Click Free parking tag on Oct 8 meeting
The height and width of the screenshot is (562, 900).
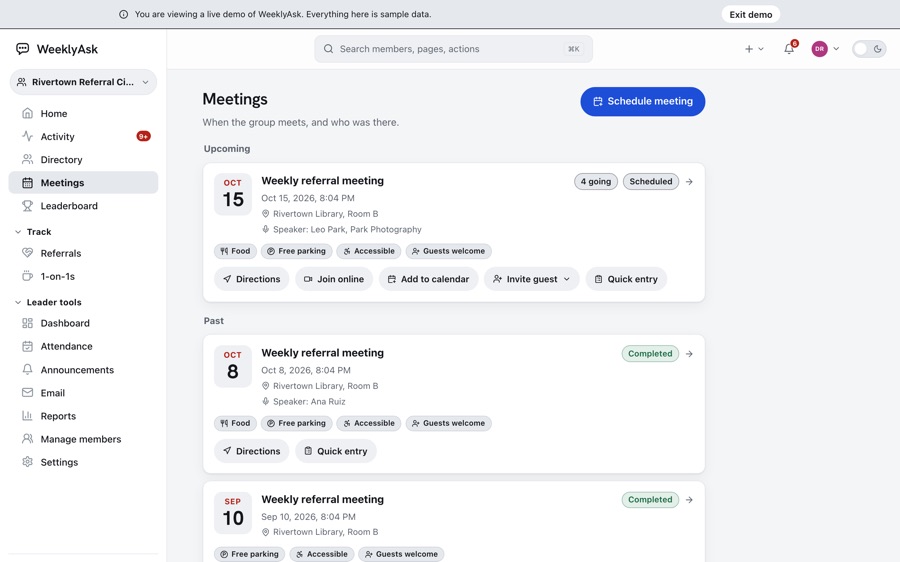click(x=296, y=423)
